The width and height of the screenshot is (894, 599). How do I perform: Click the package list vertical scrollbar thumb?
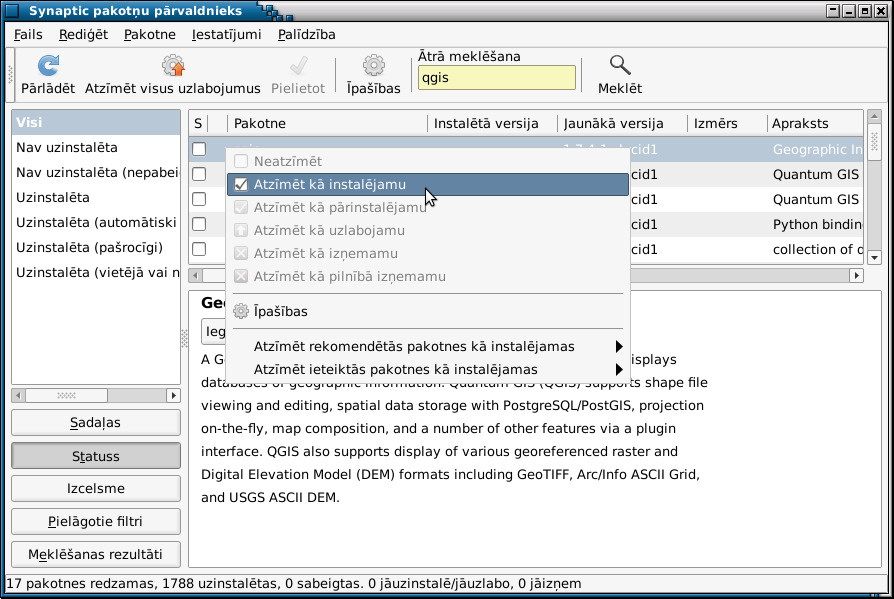874,142
